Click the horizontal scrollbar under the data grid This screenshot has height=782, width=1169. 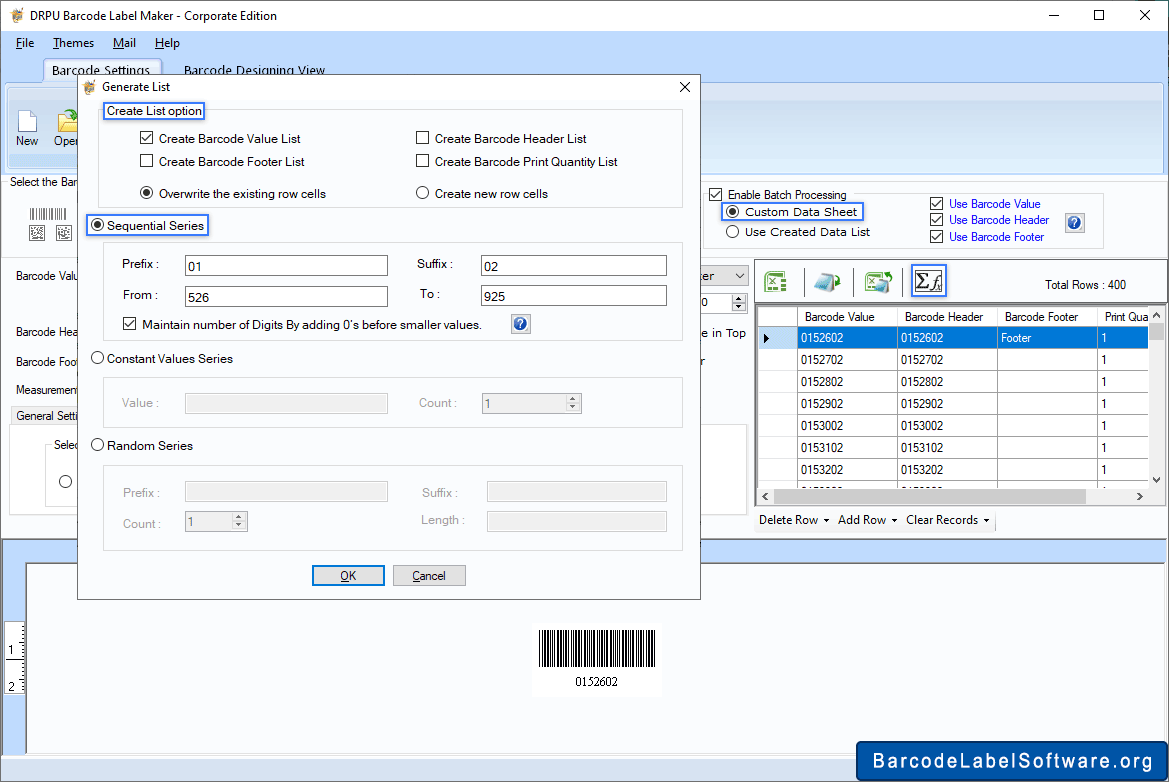pyautogui.click(x=930, y=497)
